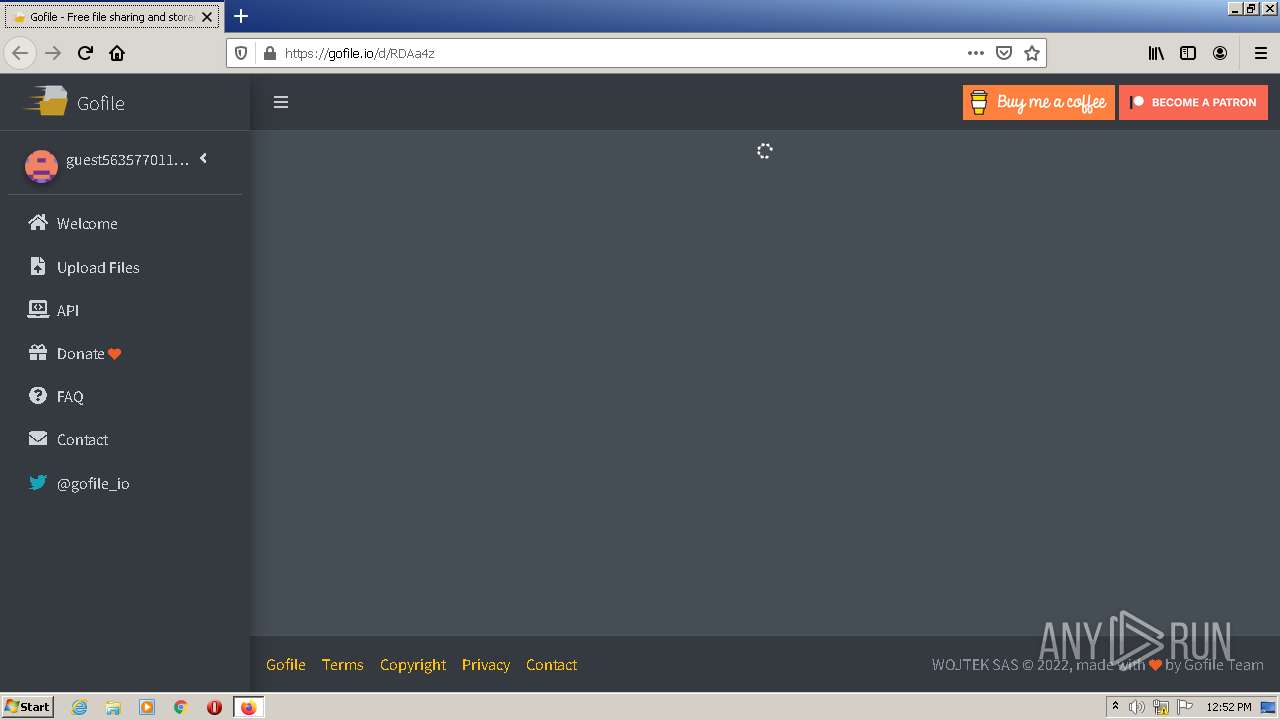Image resolution: width=1280 pixels, height=720 pixels.
Task: Open the Copyright footer link
Action: (x=413, y=664)
